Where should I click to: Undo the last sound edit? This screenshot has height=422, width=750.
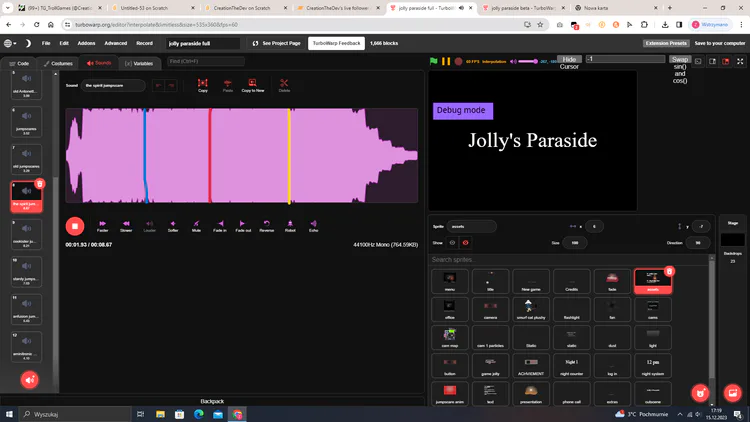[158, 86]
